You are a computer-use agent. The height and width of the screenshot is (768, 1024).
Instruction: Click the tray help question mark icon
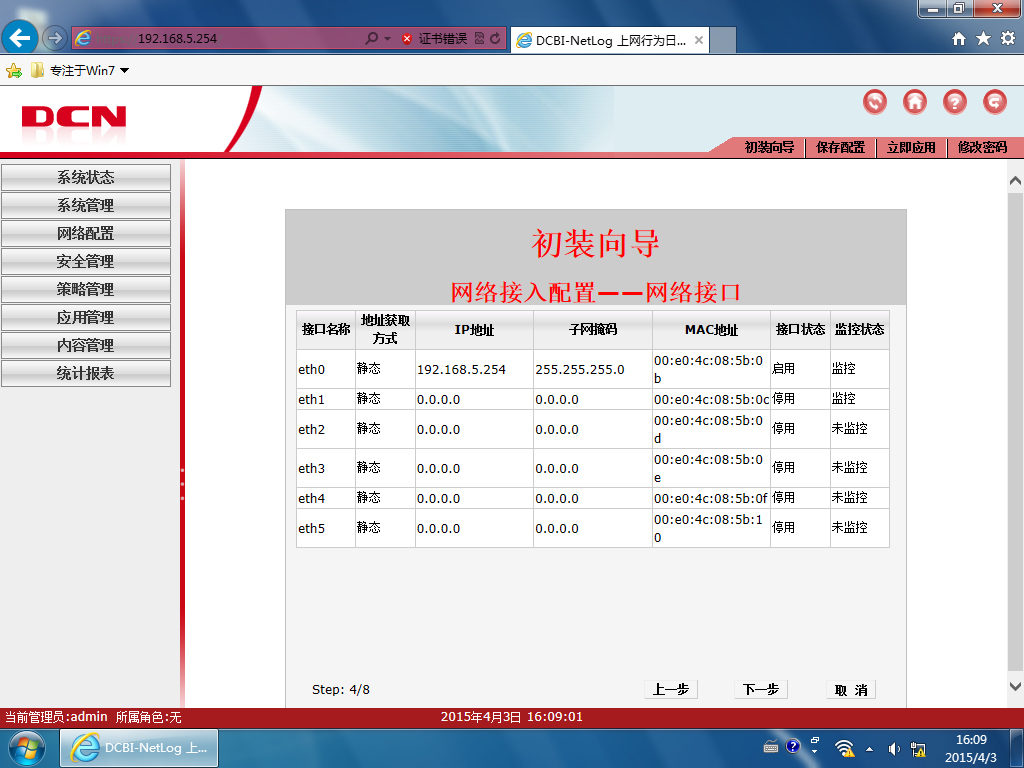click(793, 746)
